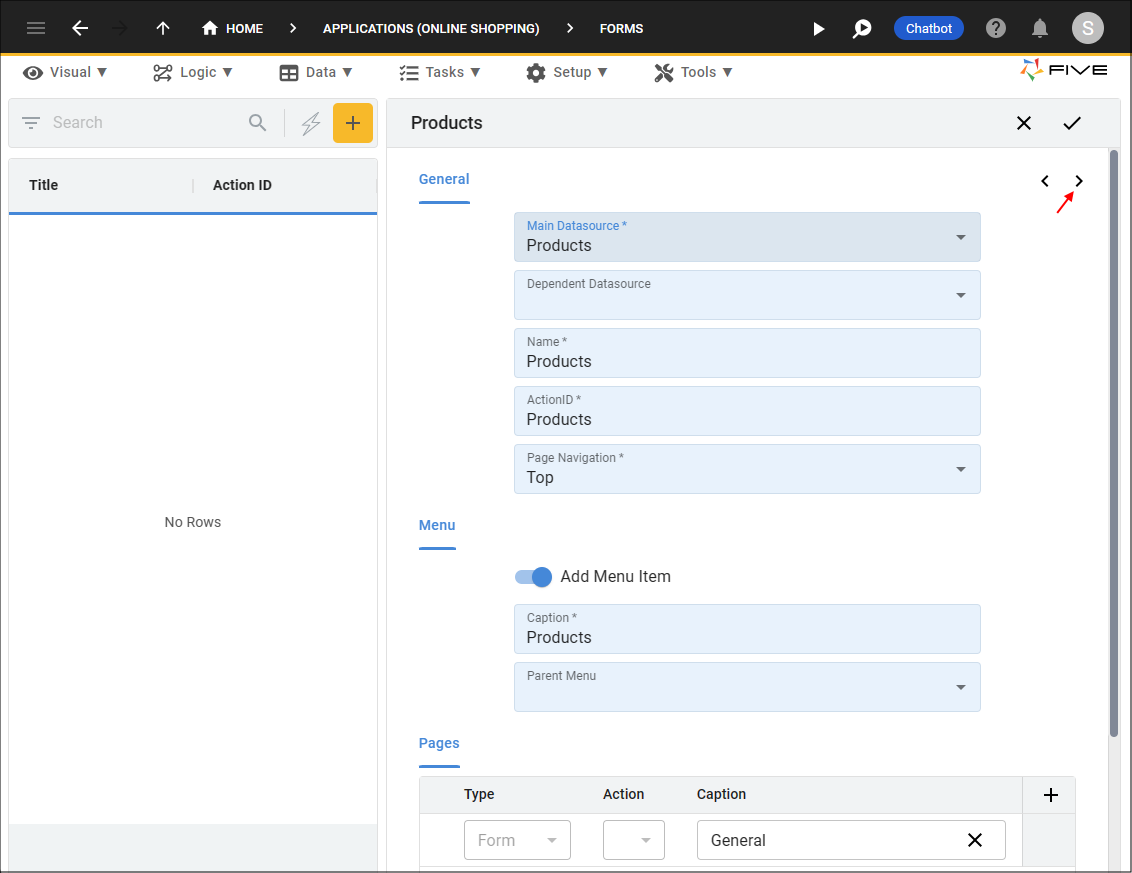Viewport: 1132px width, 873px height.
Task: View notifications bell
Action: point(1040,28)
